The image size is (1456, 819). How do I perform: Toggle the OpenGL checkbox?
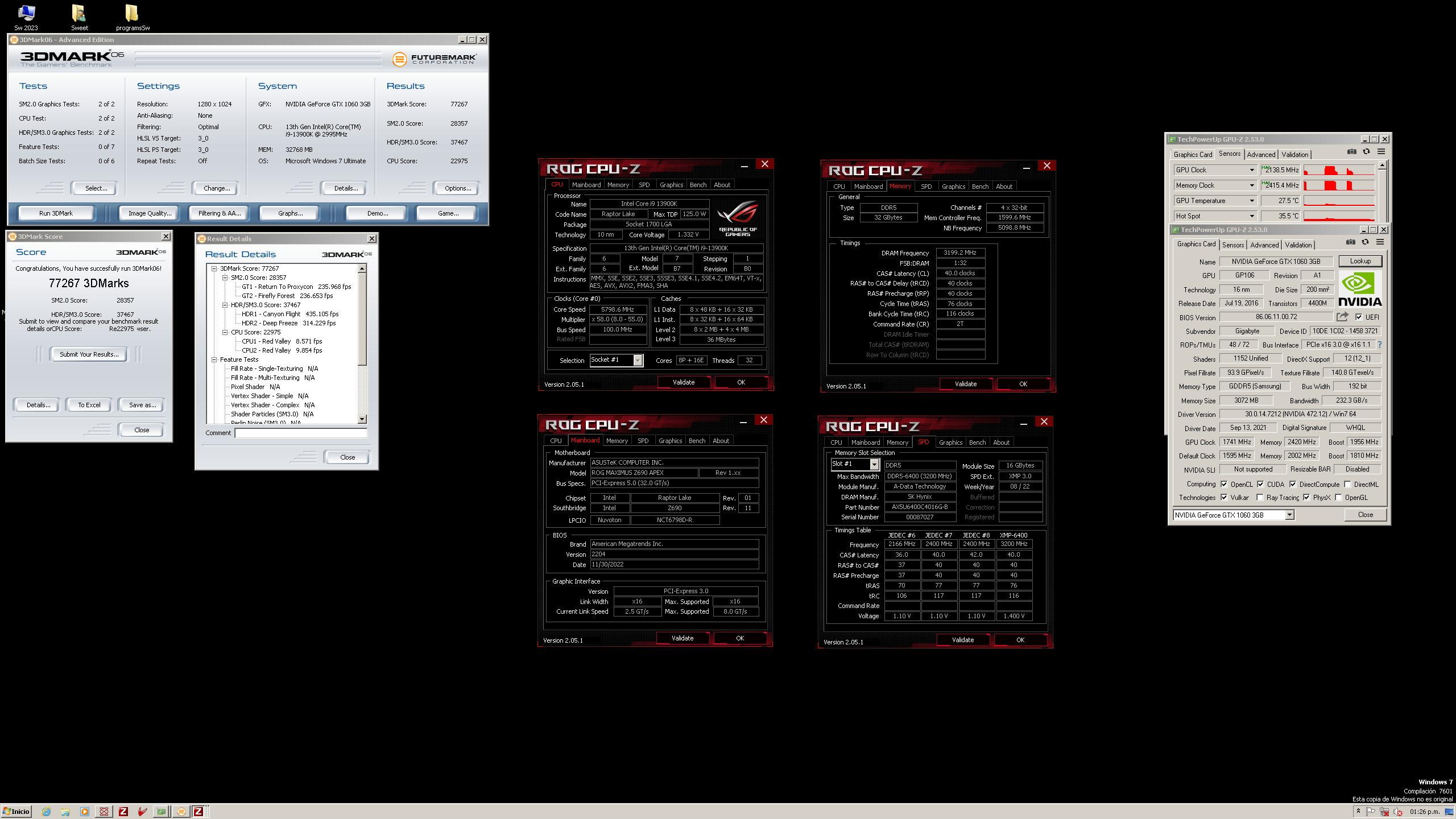tap(1338, 498)
